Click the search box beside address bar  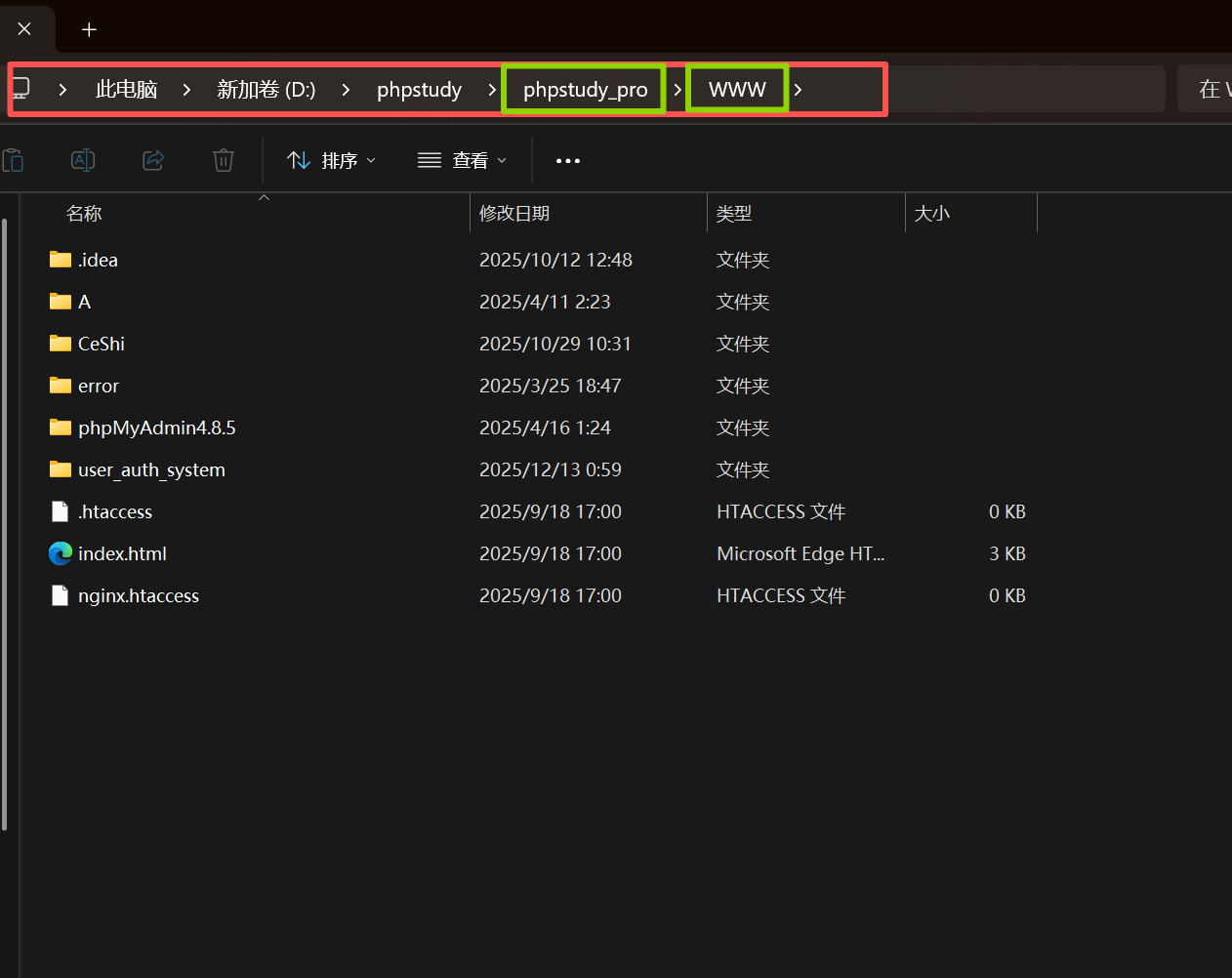coord(1205,89)
